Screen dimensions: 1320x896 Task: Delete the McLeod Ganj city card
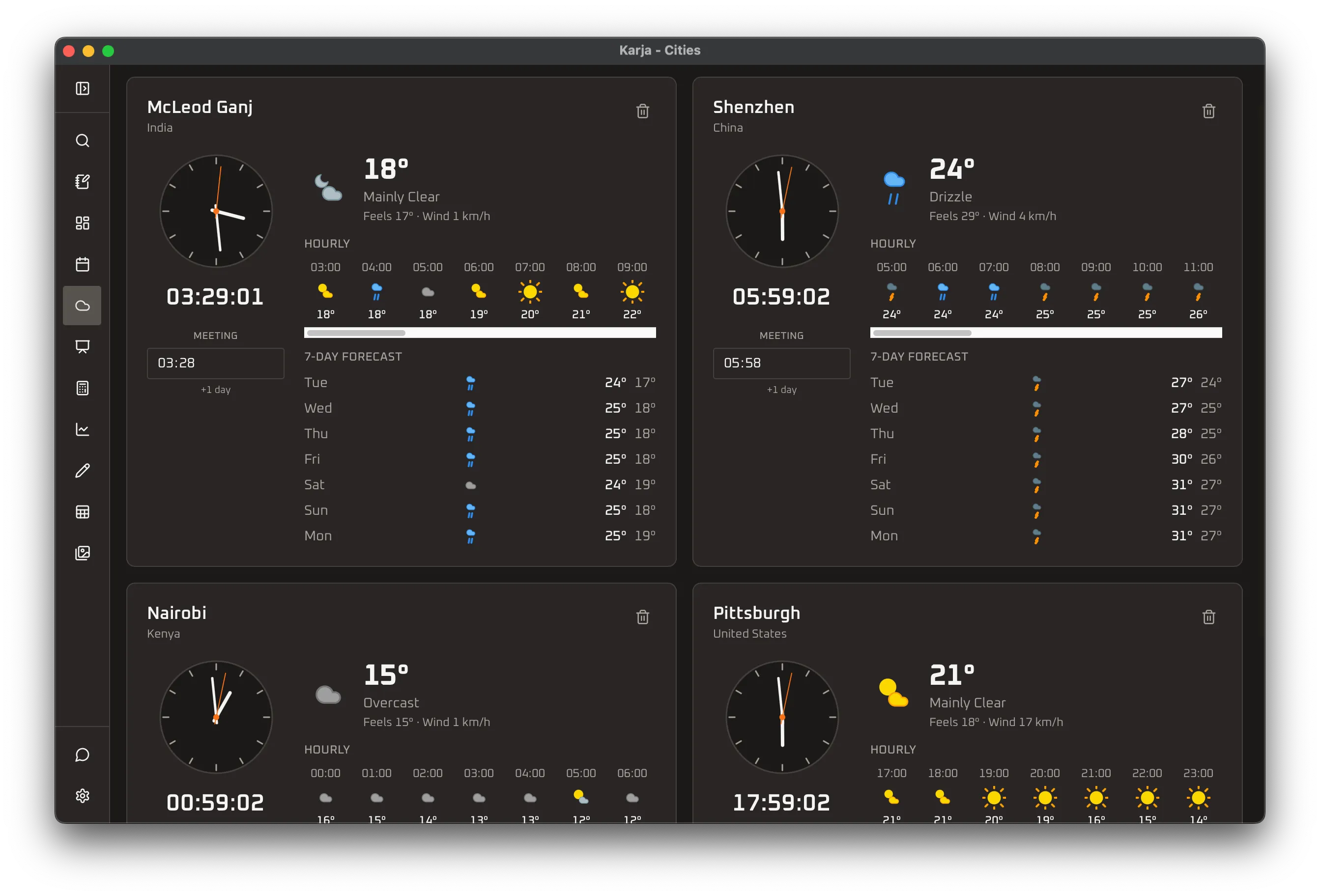point(642,111)
